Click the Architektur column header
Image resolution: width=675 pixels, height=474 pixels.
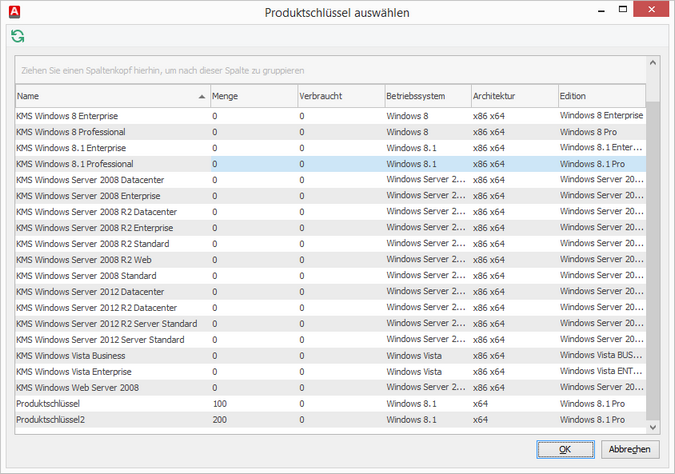coord(512,96)
